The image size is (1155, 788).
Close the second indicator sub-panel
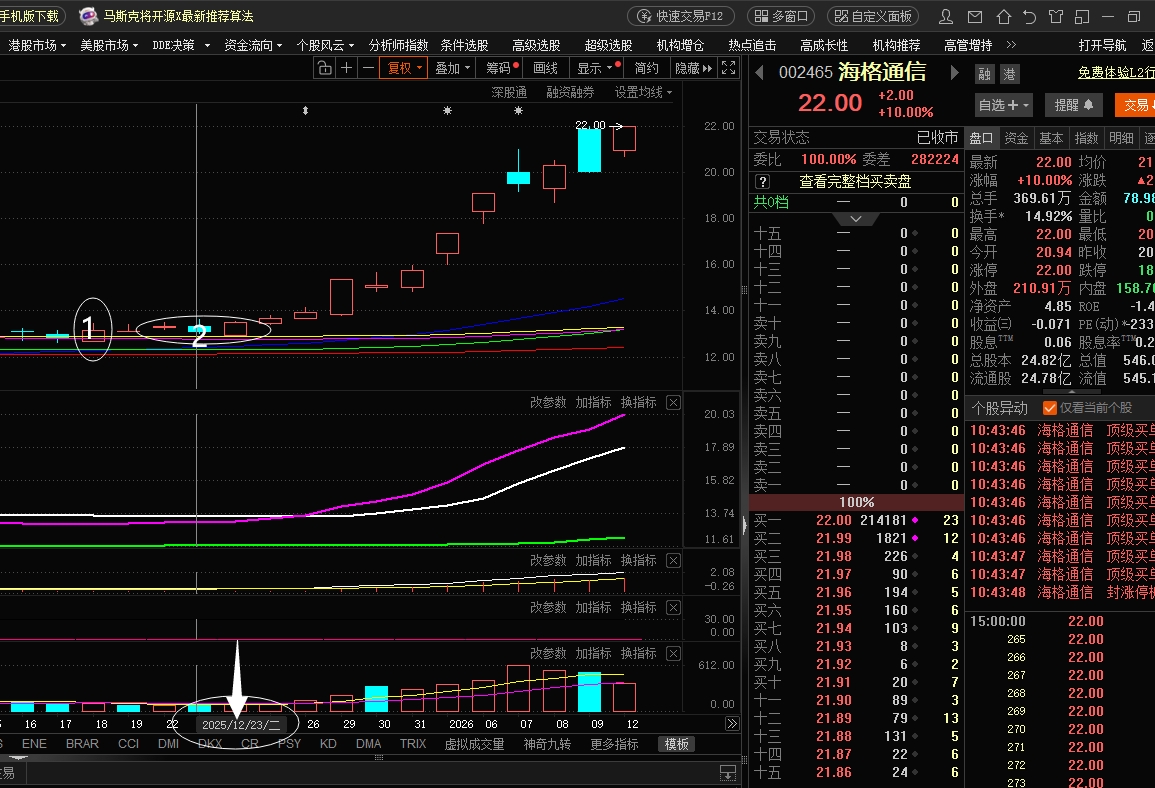pos(673,560)
